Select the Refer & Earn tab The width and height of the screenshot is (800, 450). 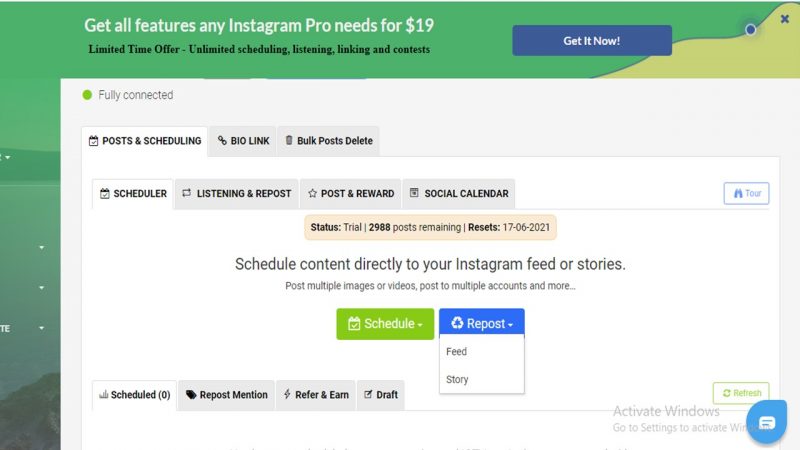click(x=316, y=395)
